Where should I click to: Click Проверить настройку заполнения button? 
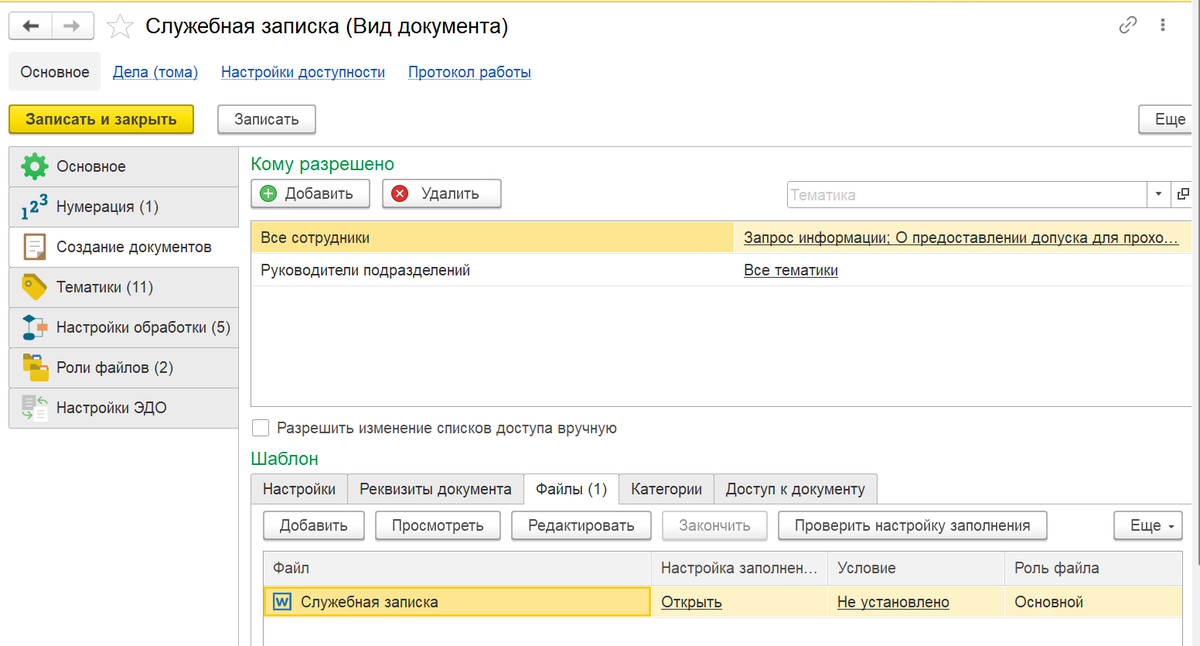click(x=912, y=525)
